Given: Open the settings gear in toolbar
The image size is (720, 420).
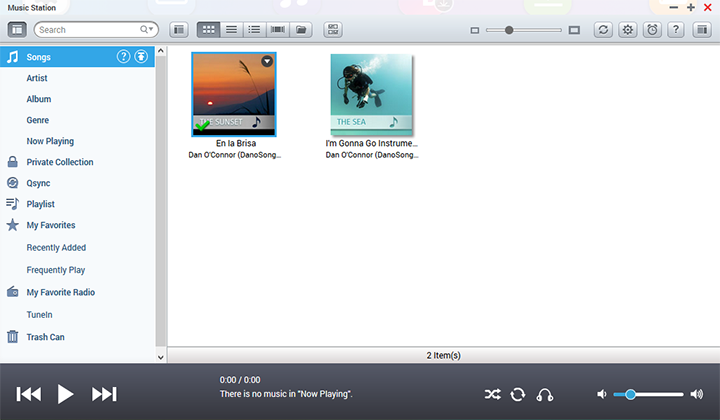Looking at the screenshot, I should (628, 30).
